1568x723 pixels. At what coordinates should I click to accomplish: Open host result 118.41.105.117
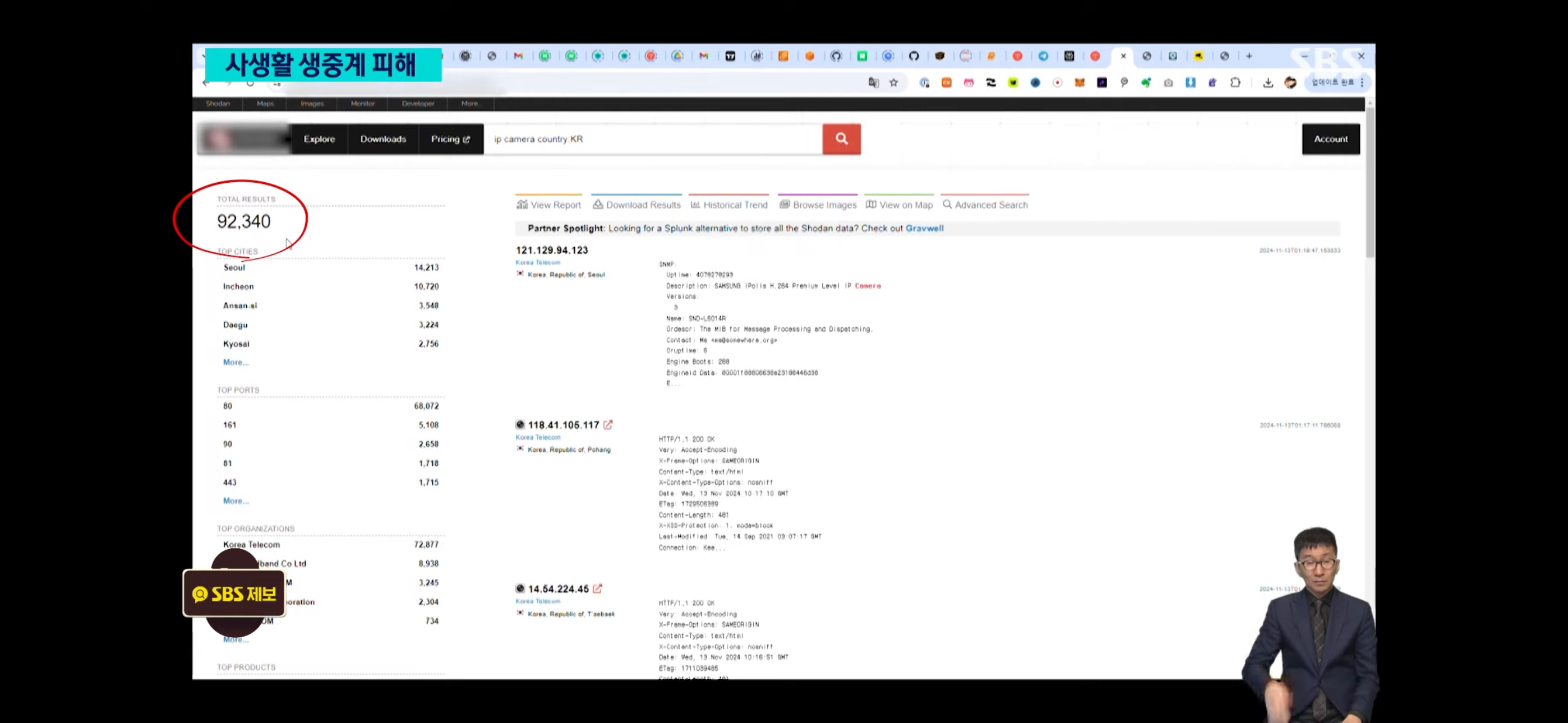[x=563, y=425]
